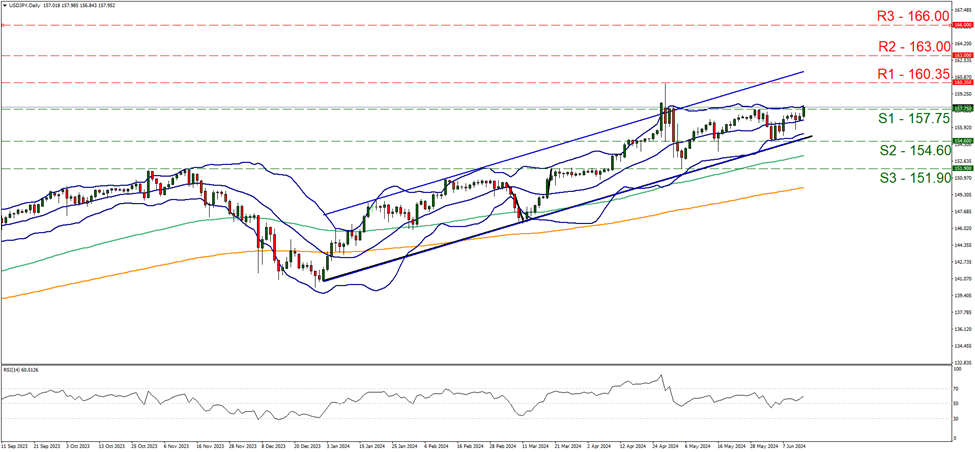975x452 pixels.
Task: Click the red 163.000 price tag on axis
Action: (960, 56)
